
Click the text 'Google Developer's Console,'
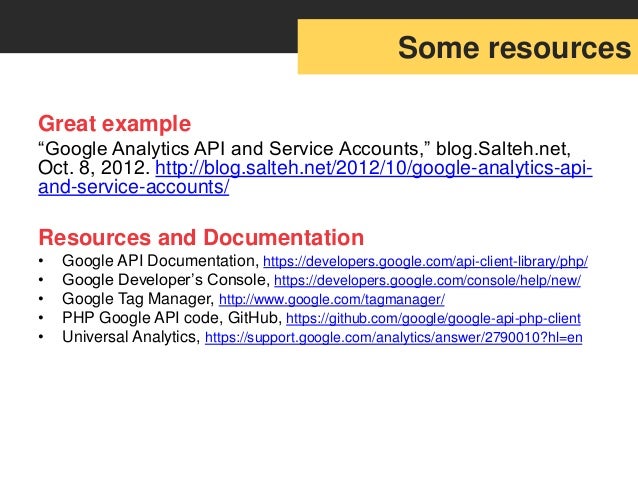tap(166, 280)
